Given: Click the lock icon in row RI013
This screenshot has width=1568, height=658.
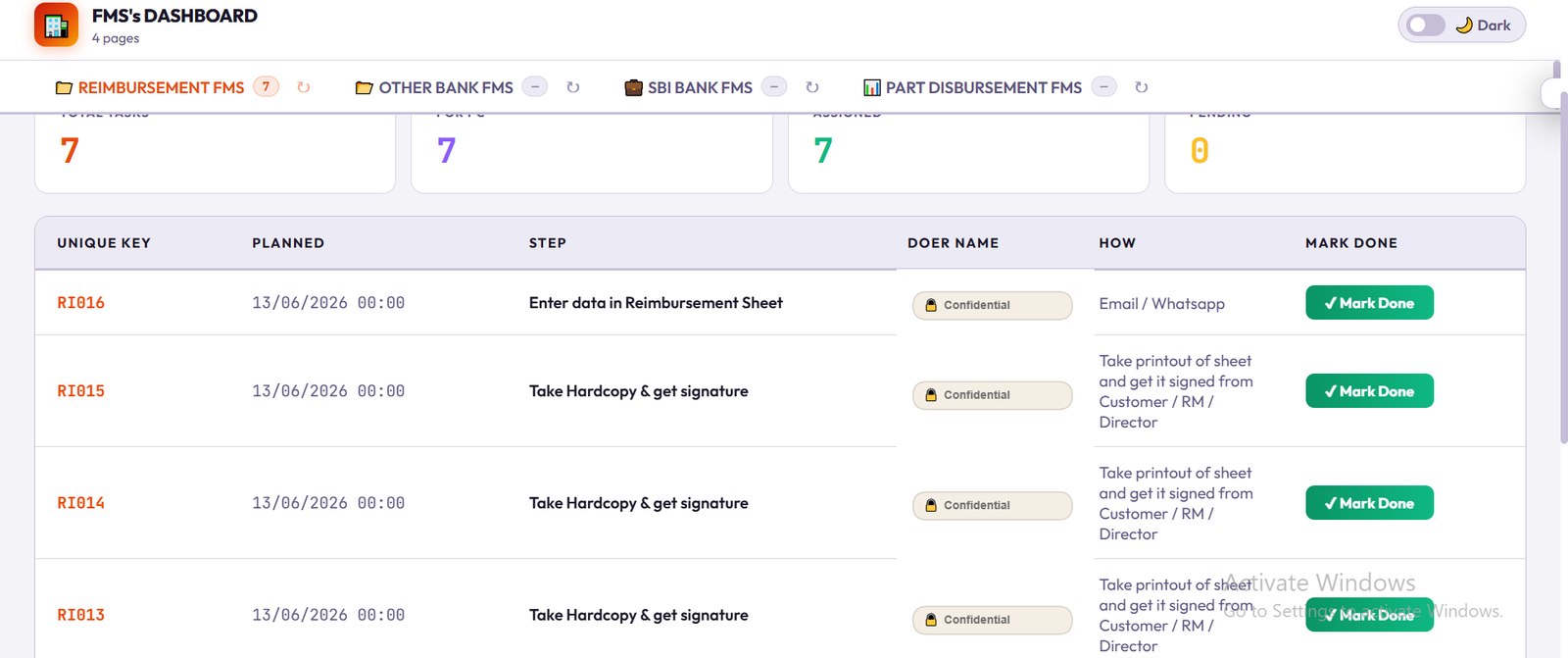Looking at the screenshot, I should 931,620.
